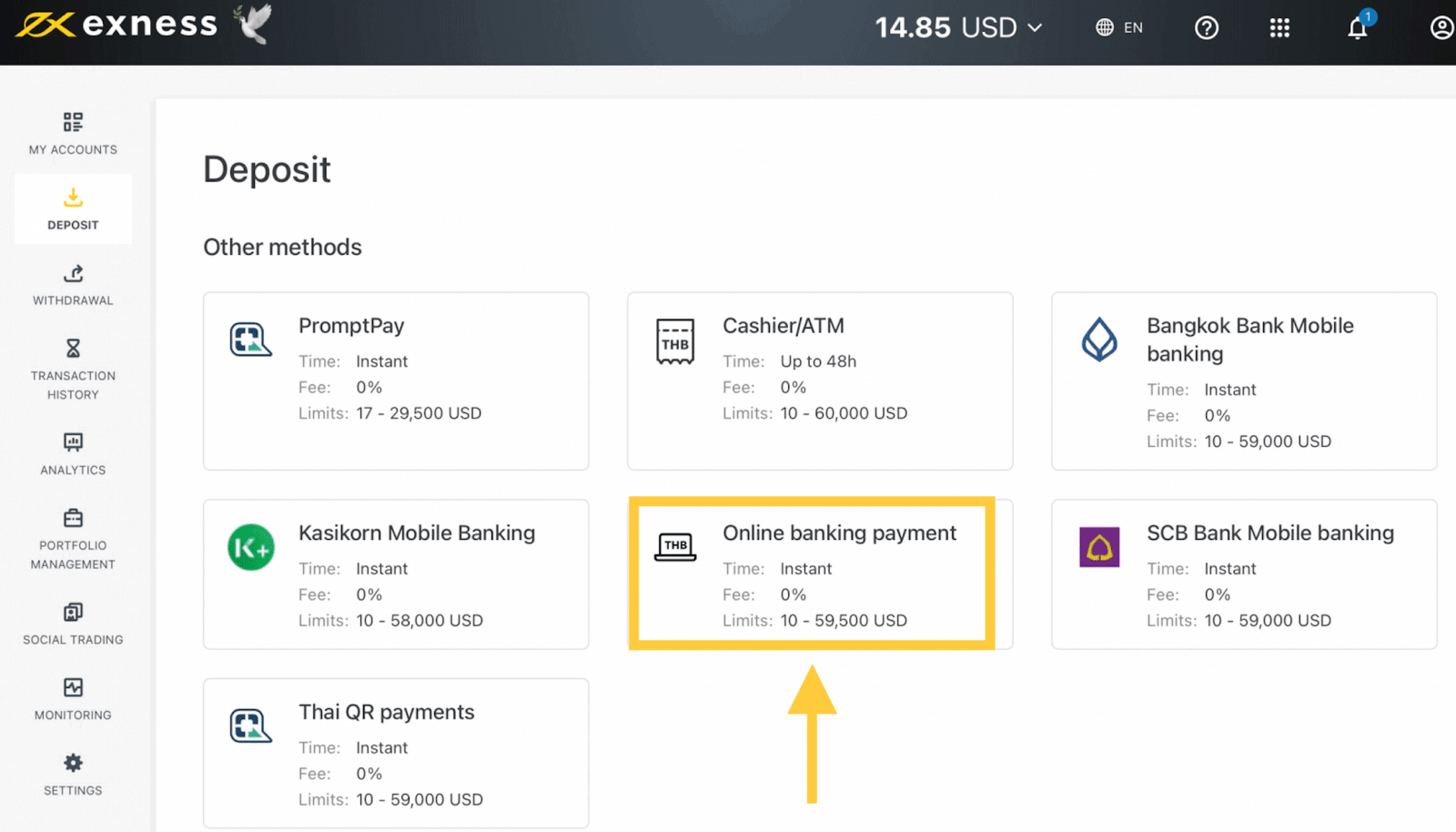Click the Online banking THB laptop icon
The height and width of the screenshot is (832, 1456).
tap(675, 546)
